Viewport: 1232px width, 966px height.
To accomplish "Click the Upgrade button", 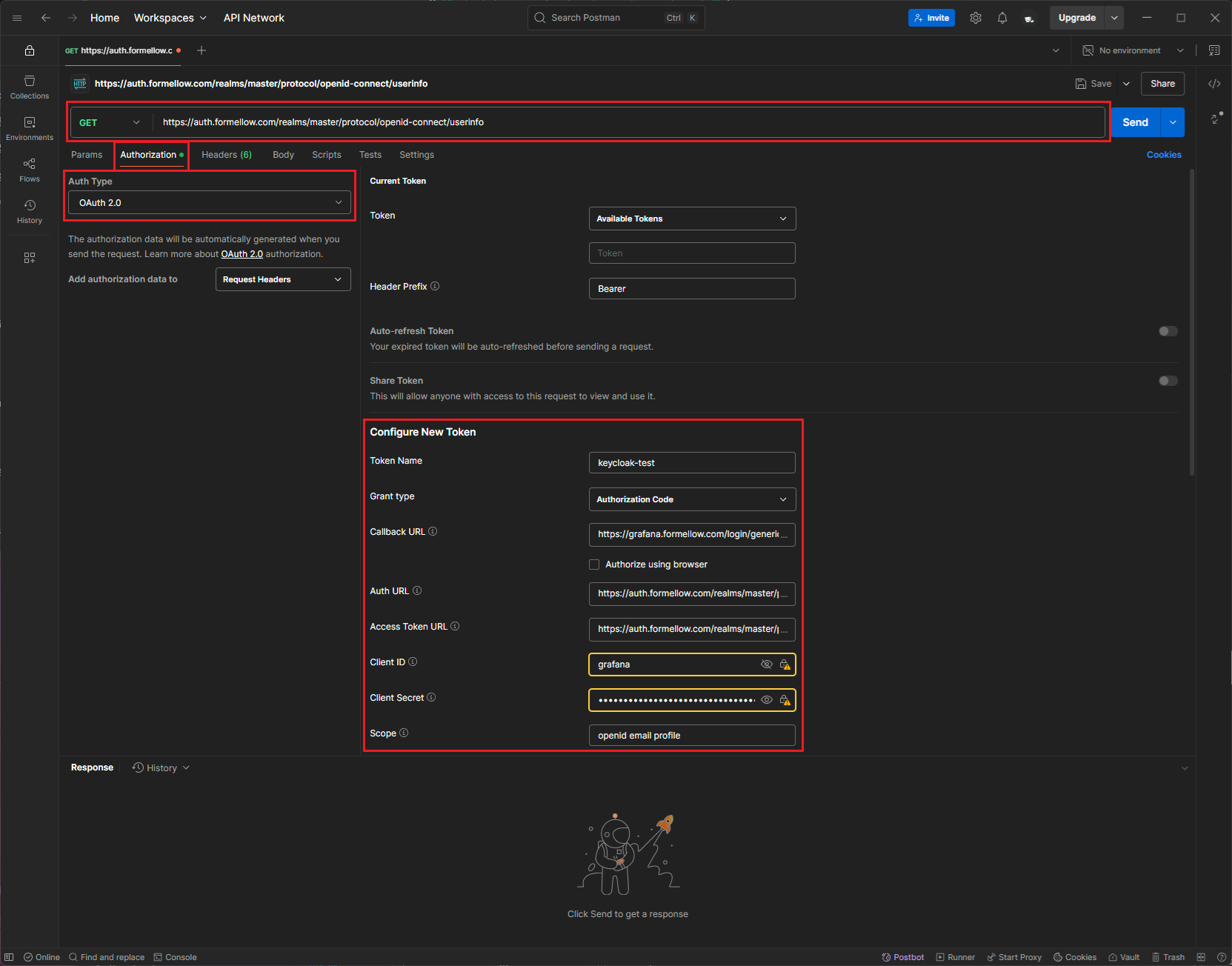I will coord(1076,18).
